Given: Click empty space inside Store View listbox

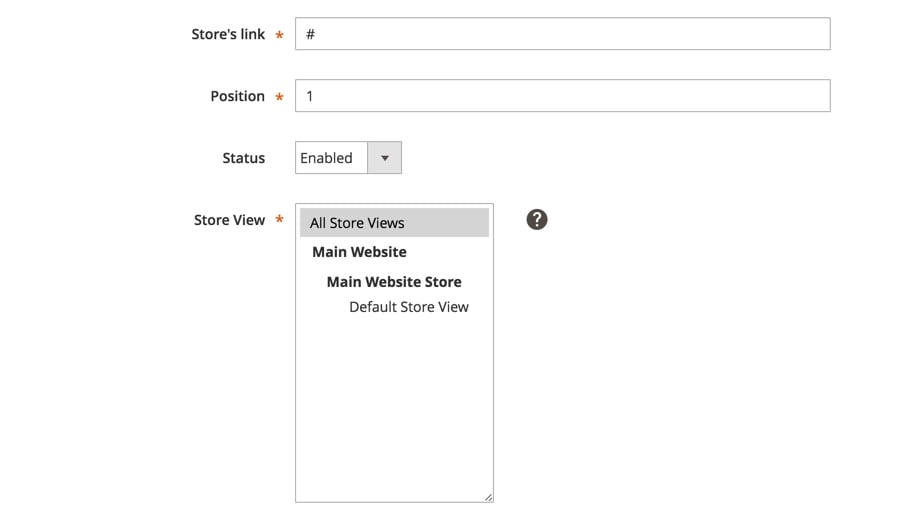Looking at the screenshot, I should pyautogui.click(x=394, y=407).
